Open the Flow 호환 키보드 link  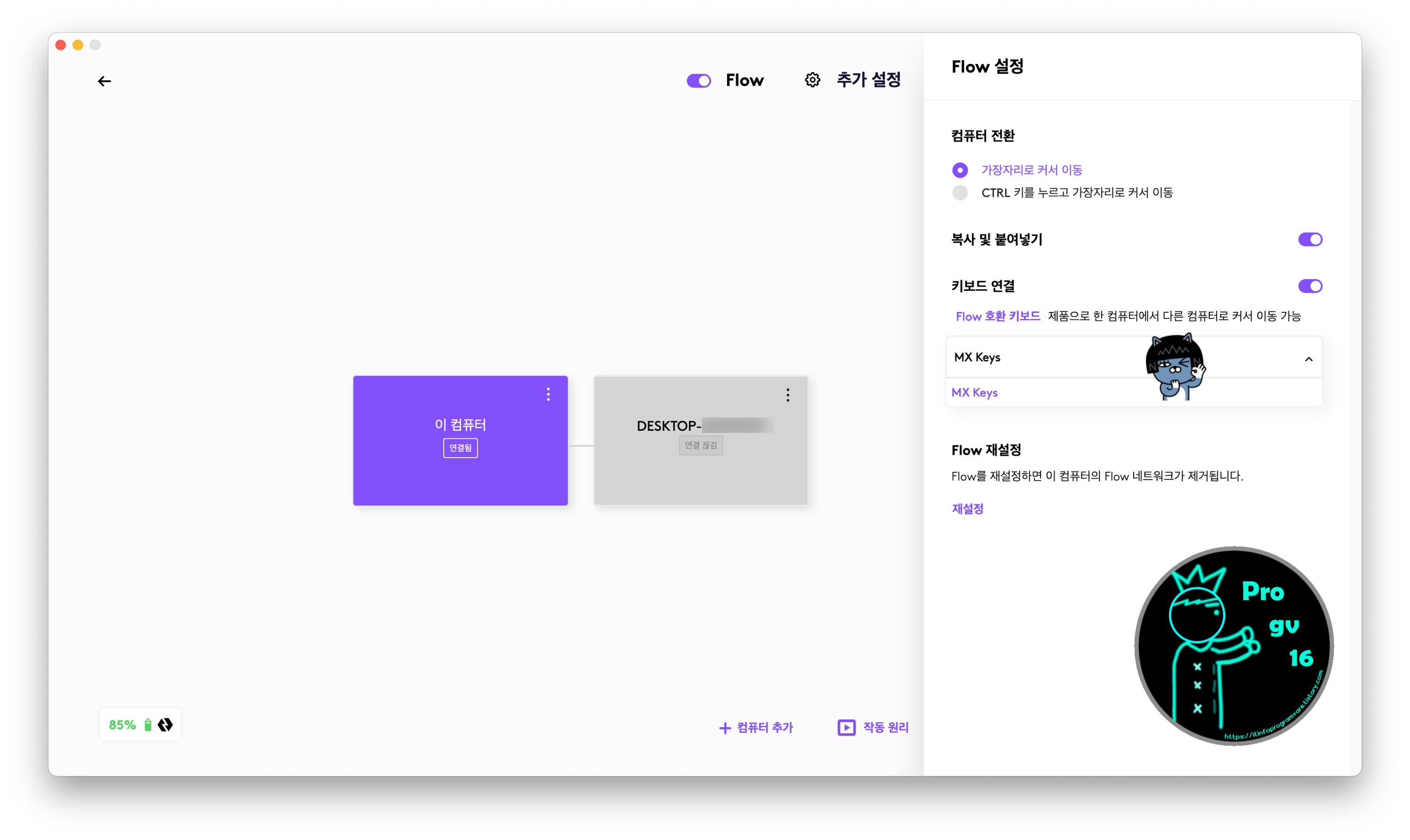point(997,317)
